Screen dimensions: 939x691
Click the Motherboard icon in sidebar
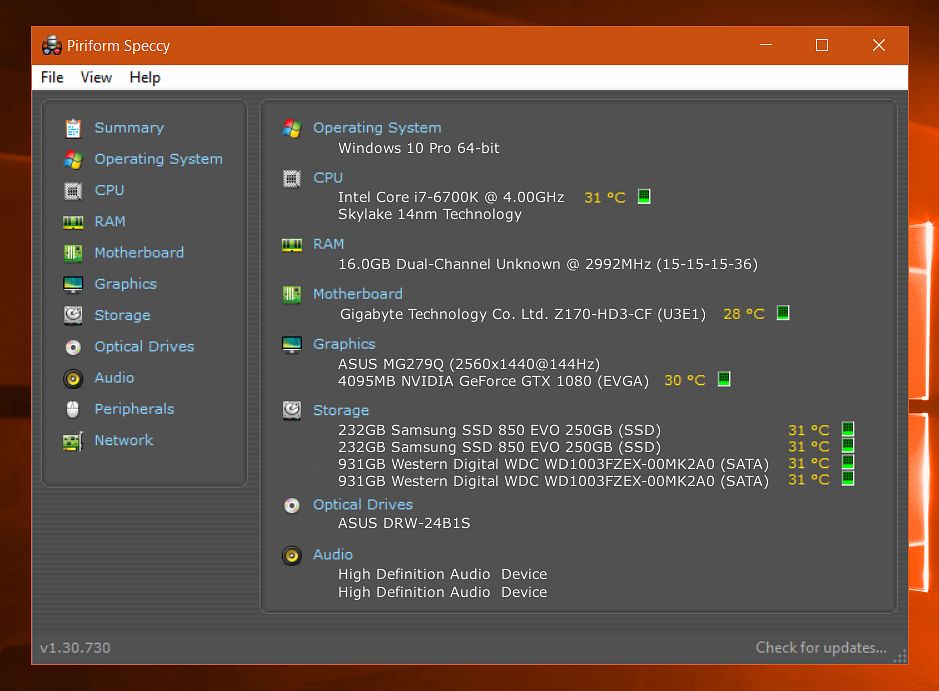pyautogui.click(x=73, y=253)
